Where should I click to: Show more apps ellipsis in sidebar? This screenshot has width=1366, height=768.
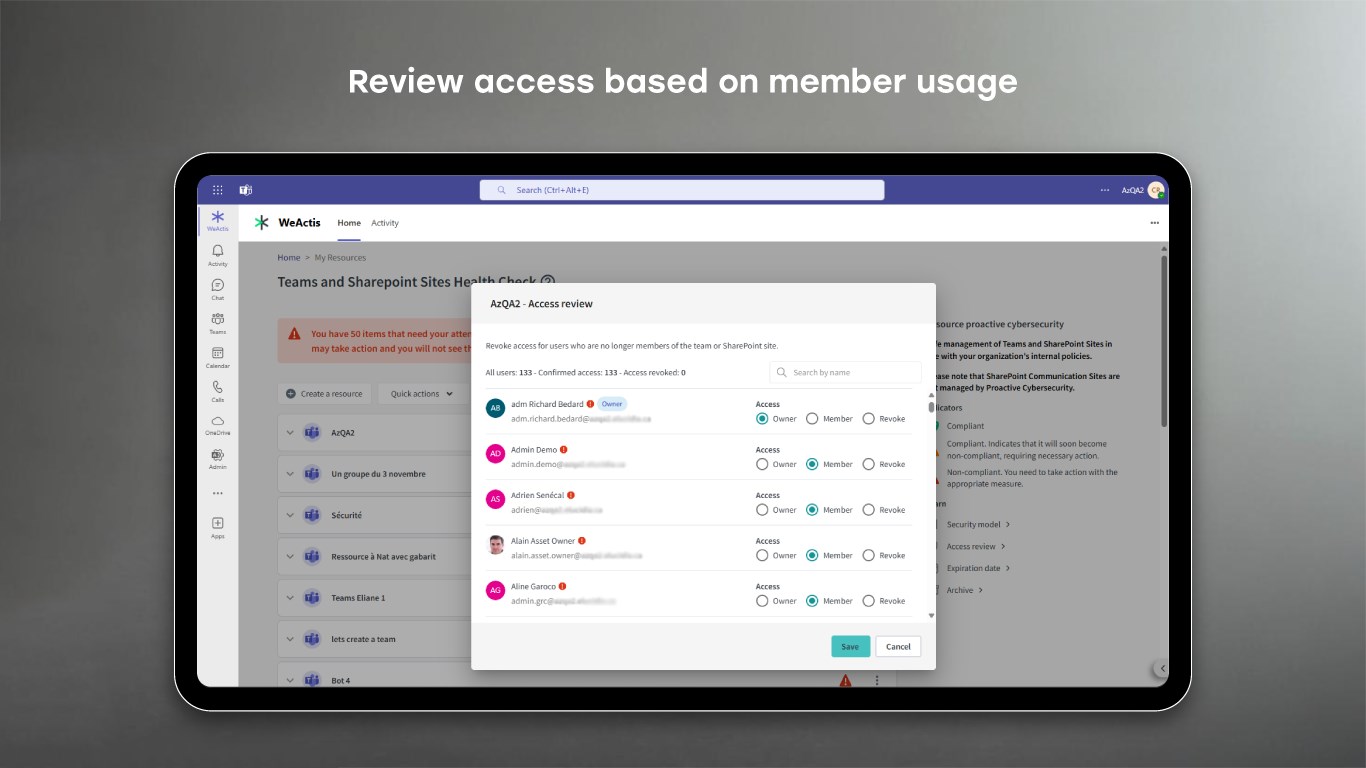tap(217, 493)
